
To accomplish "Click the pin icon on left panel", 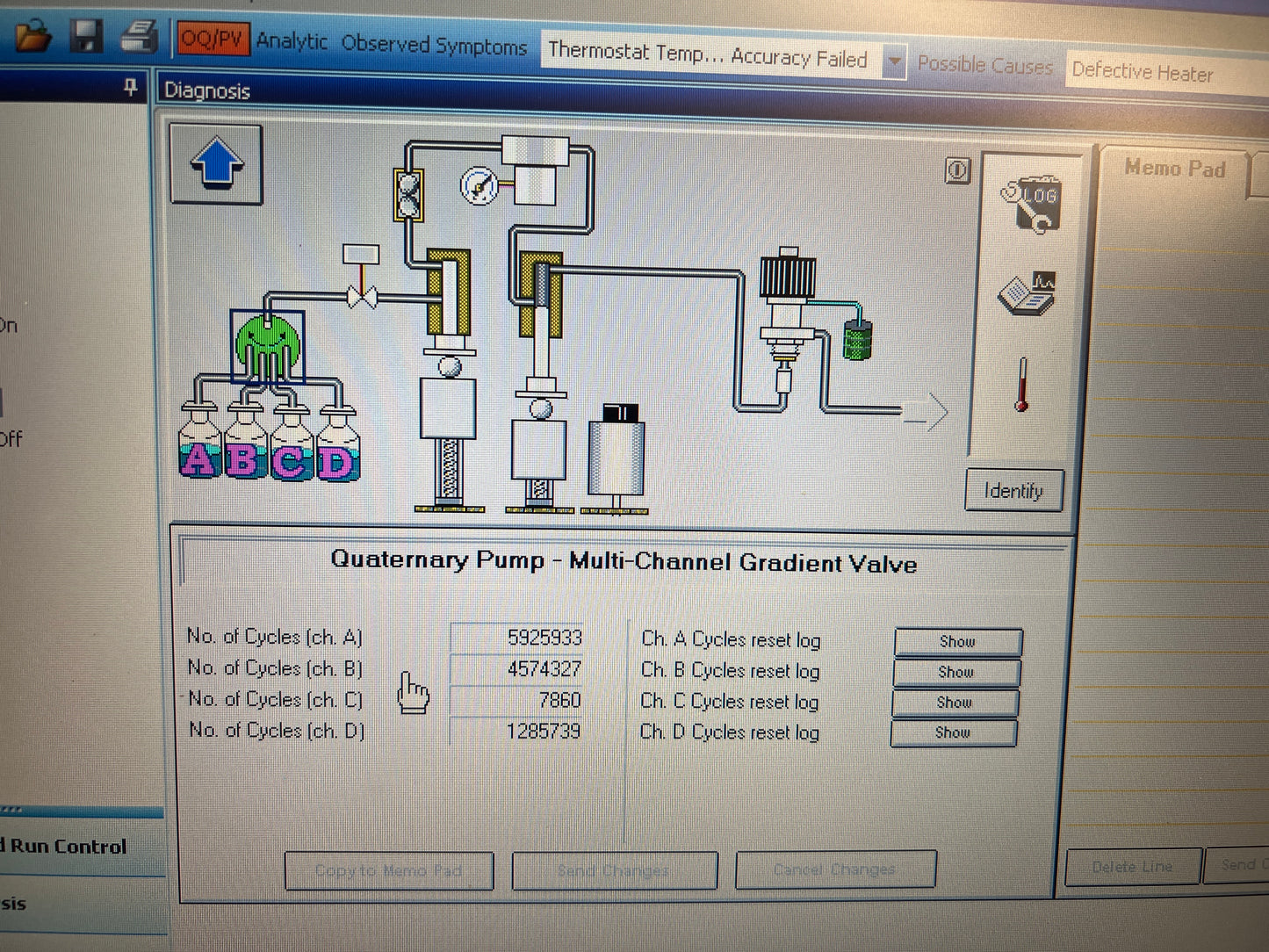I will (x=131, y=87).
